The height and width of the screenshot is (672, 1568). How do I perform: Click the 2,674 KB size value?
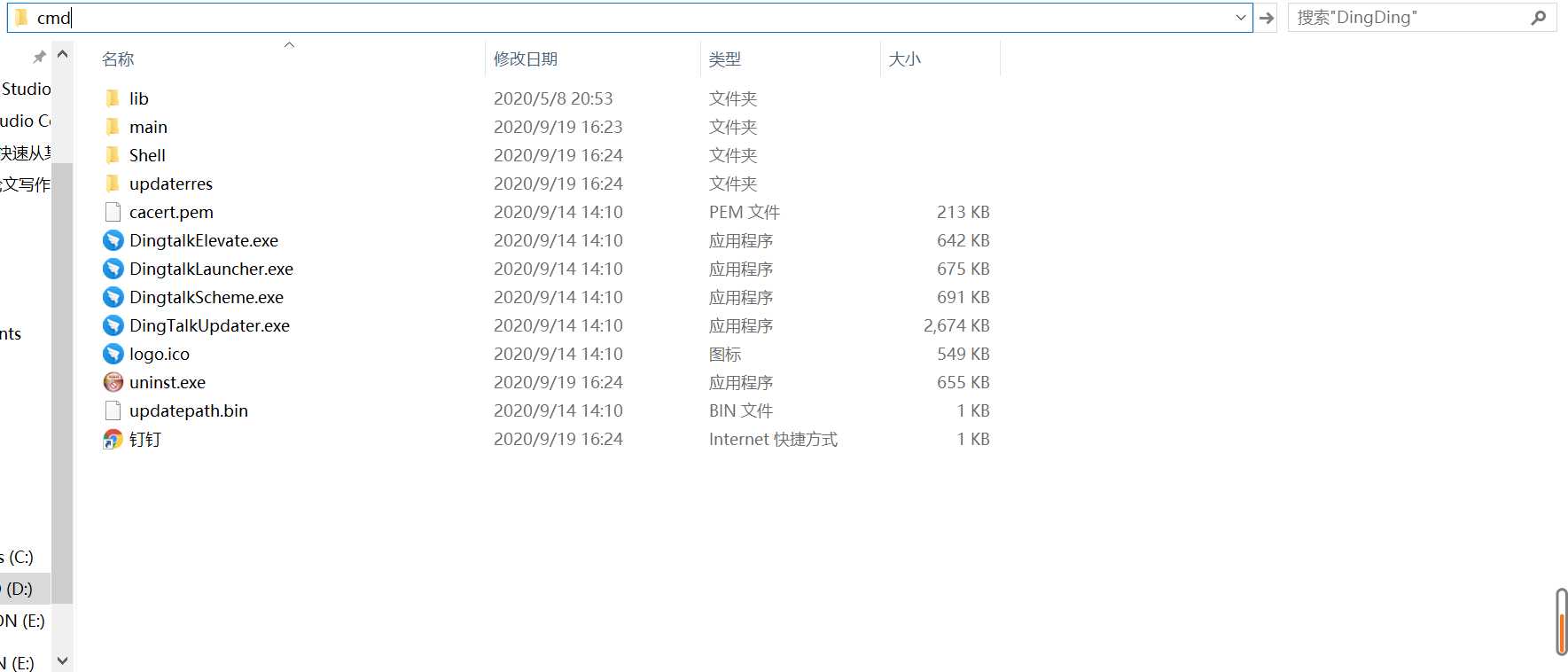coord(956,325)
